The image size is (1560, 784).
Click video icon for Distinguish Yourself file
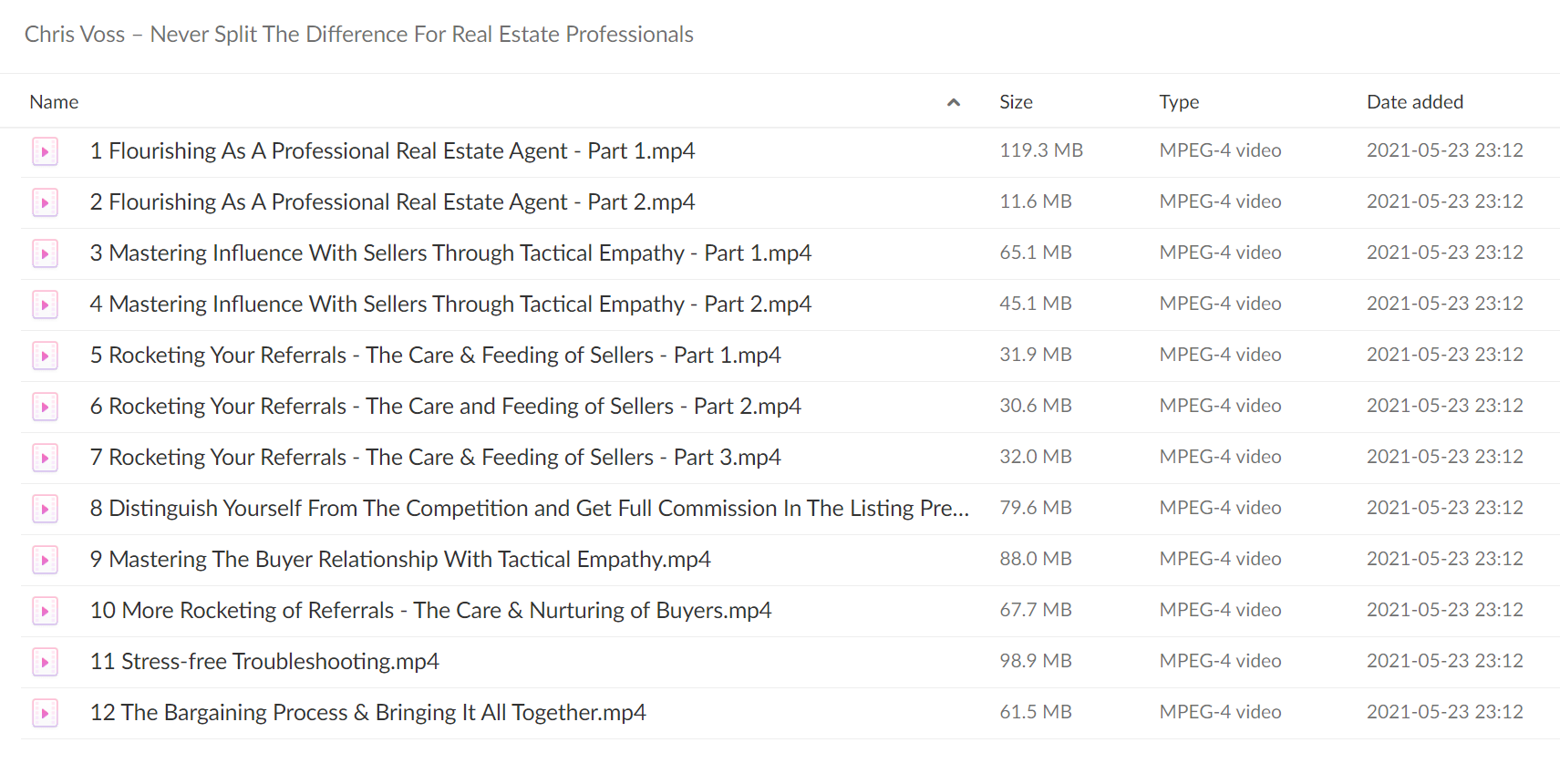pos(45,509)
